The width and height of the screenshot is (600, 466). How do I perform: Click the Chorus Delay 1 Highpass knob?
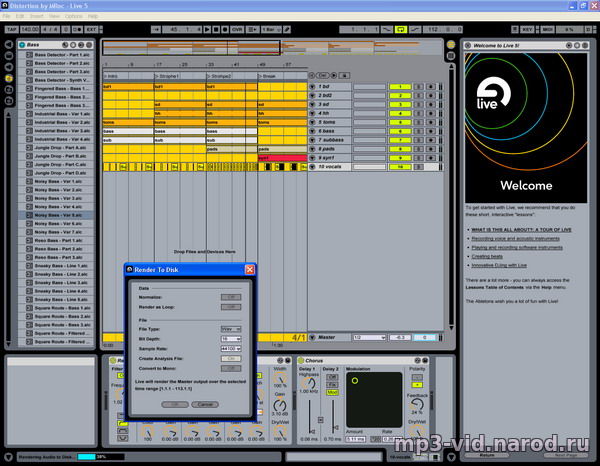308,383
